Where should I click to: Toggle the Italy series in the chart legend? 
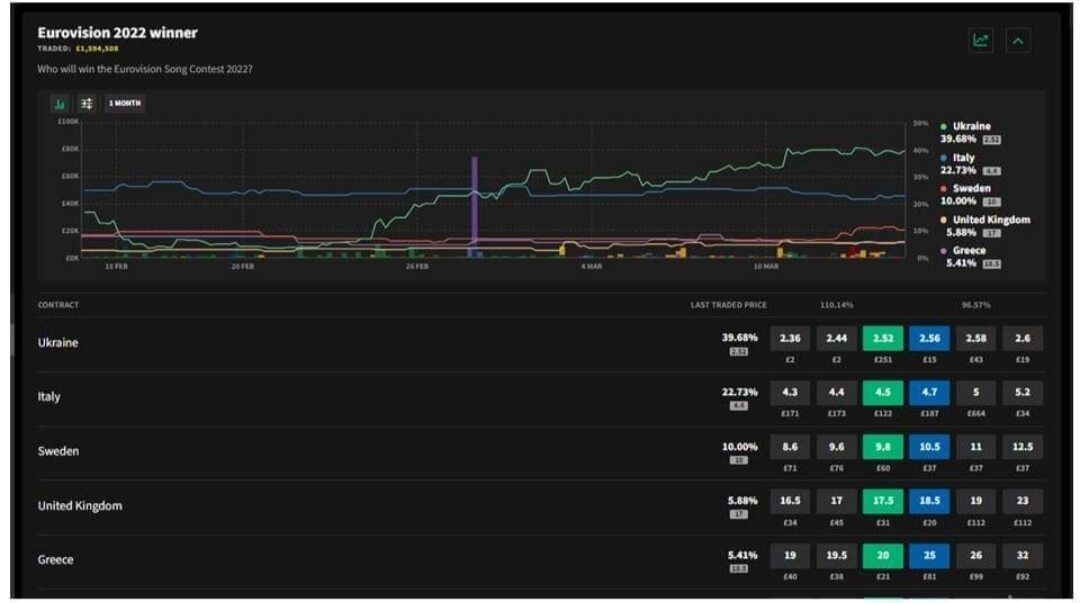[963, 158]
